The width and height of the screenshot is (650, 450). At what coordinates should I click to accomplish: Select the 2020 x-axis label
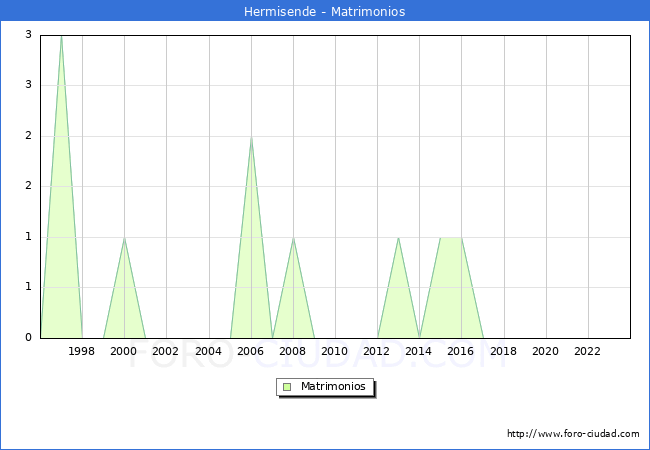546,351
